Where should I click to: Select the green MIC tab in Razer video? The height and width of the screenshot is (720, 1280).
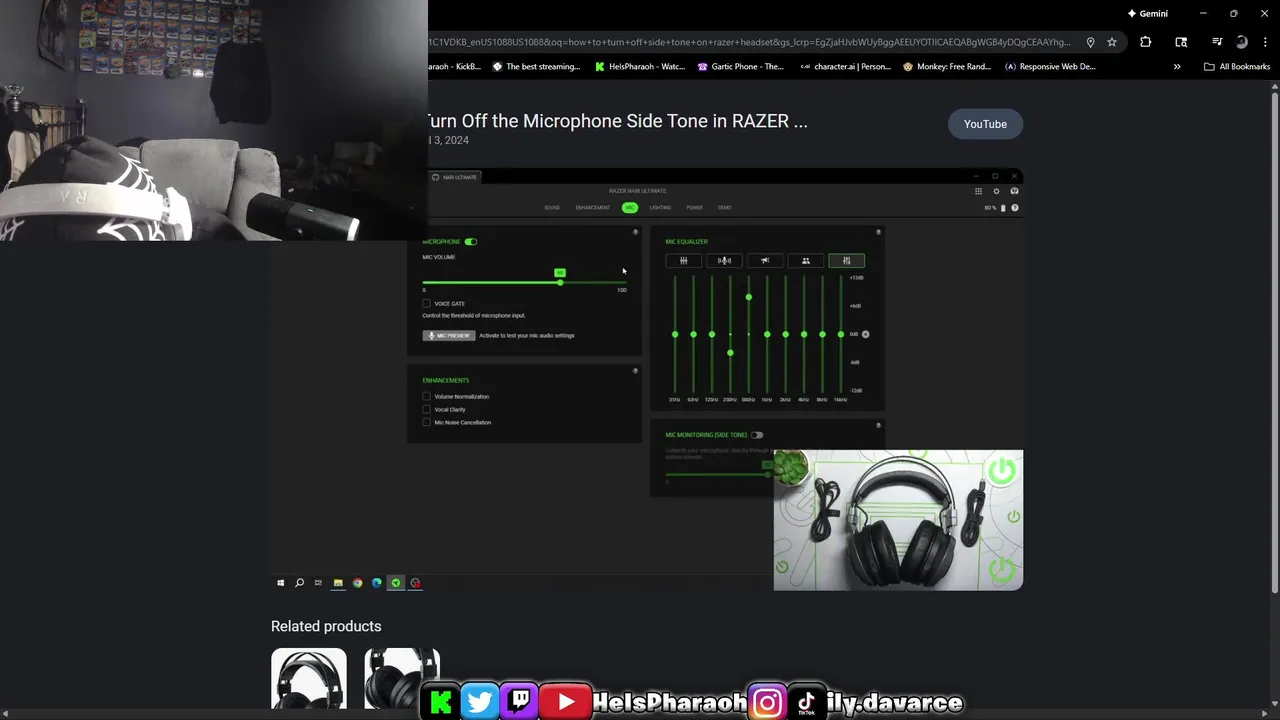629,208
